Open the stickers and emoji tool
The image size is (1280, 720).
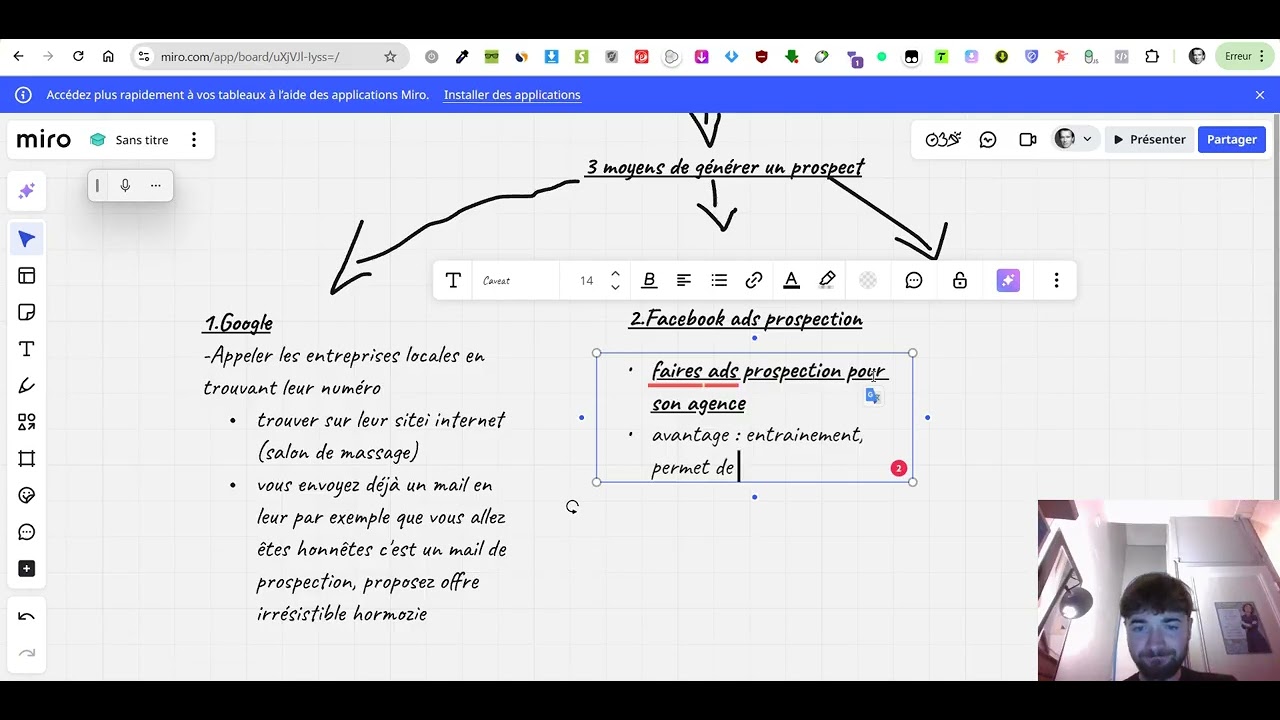click(27, 495)
